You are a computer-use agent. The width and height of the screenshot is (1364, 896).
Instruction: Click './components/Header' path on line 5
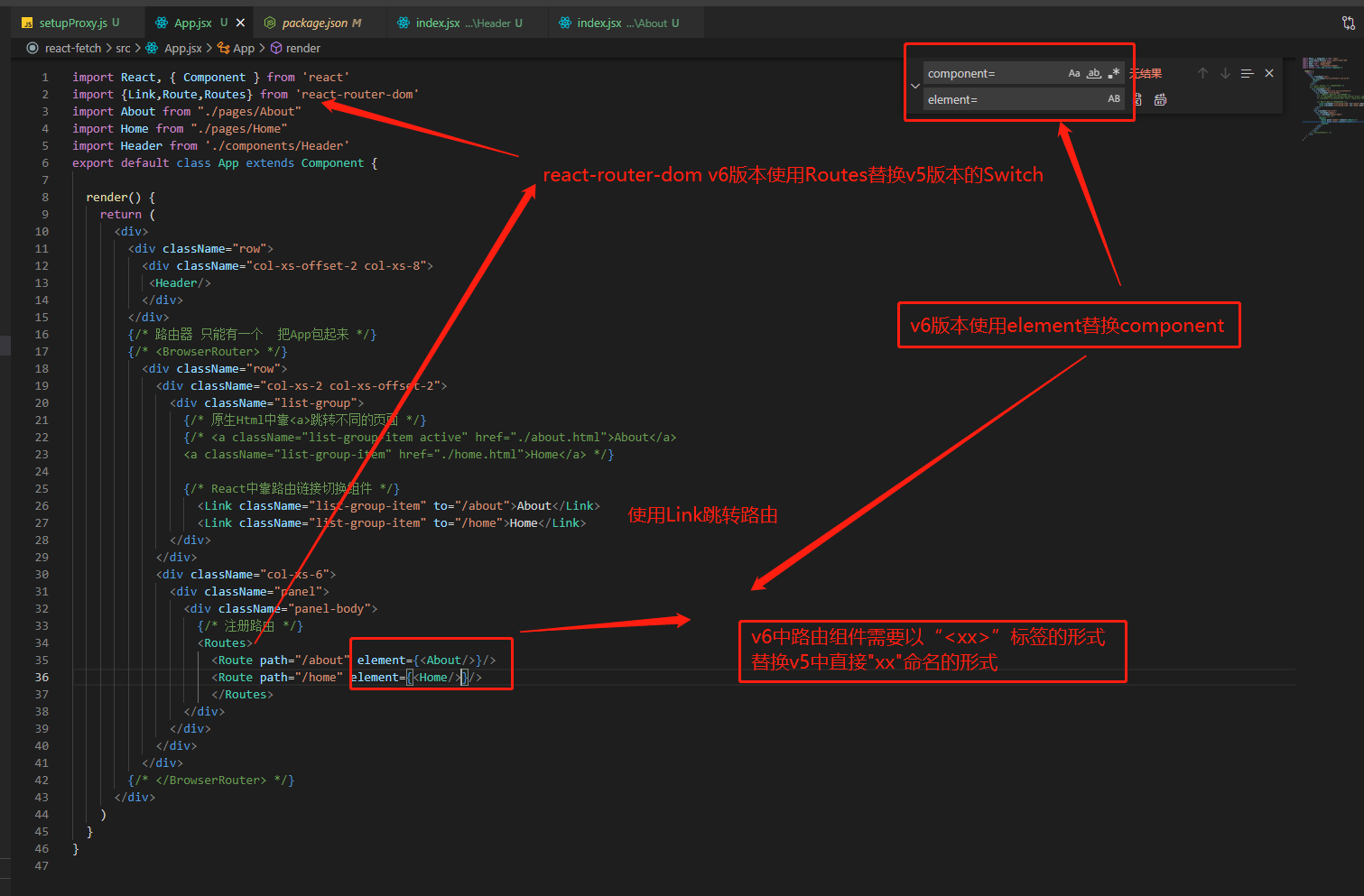277,145
